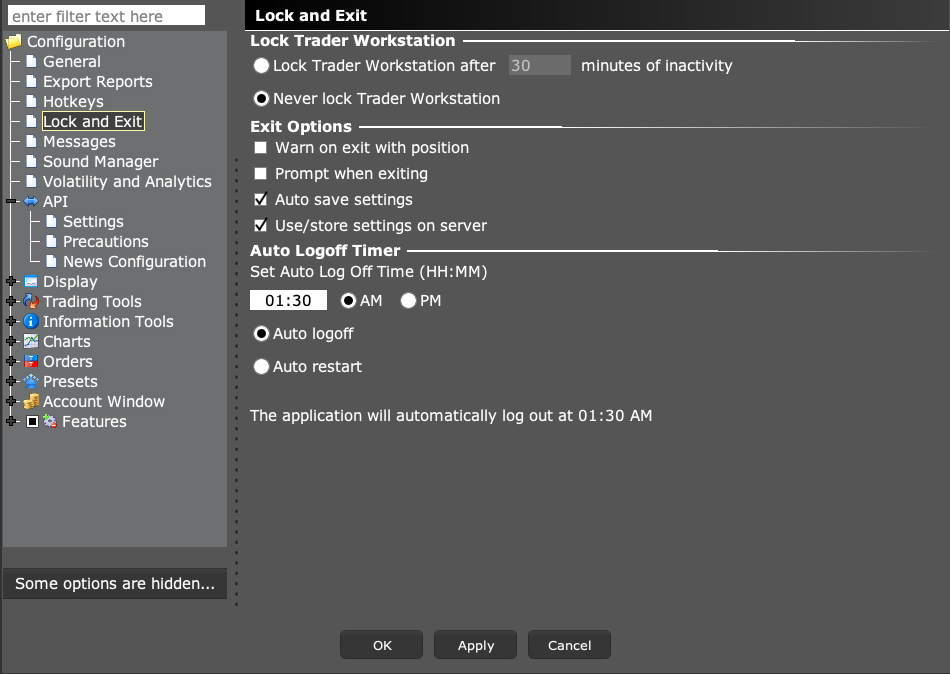The image size is (950, 674).
Task: Expand the Charts tree node
Action: pyautogui.click(x=11, y=341)
